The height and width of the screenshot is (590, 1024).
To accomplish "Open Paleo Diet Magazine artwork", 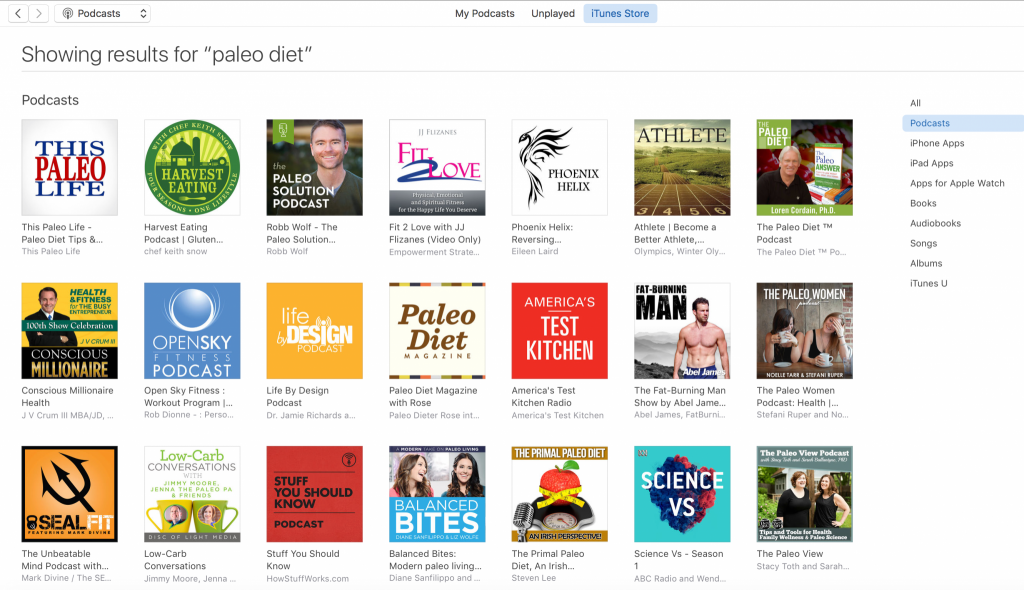I will [438, 331].
